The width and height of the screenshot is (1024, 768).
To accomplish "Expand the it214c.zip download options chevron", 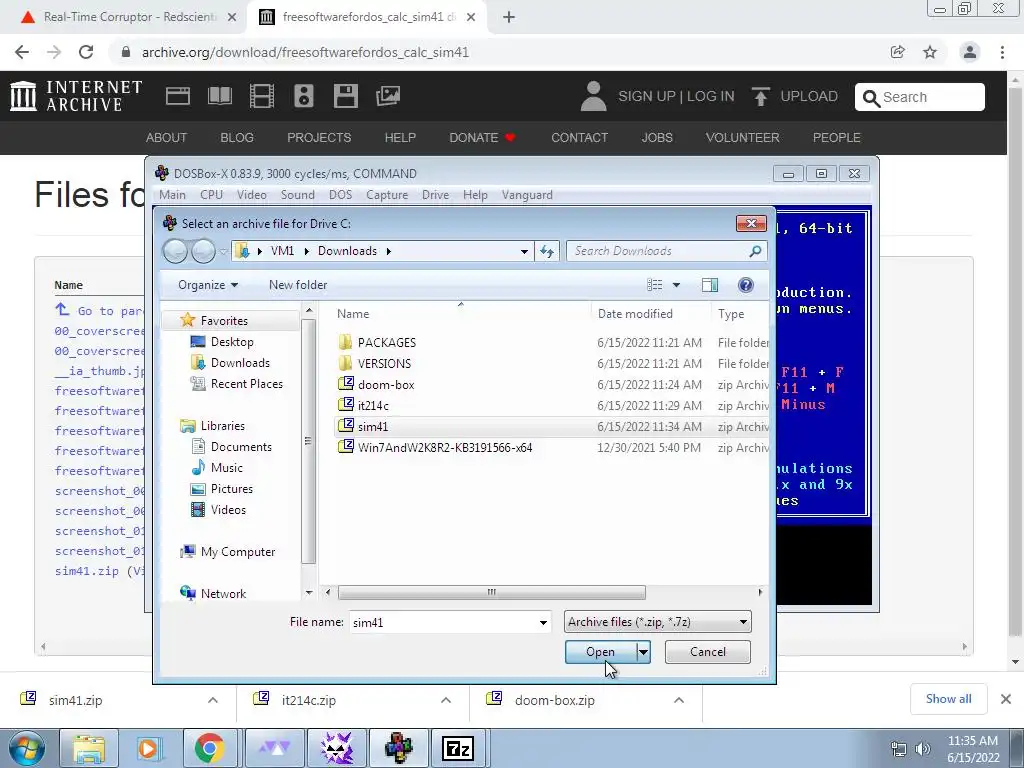I will [x=446, y=700].
